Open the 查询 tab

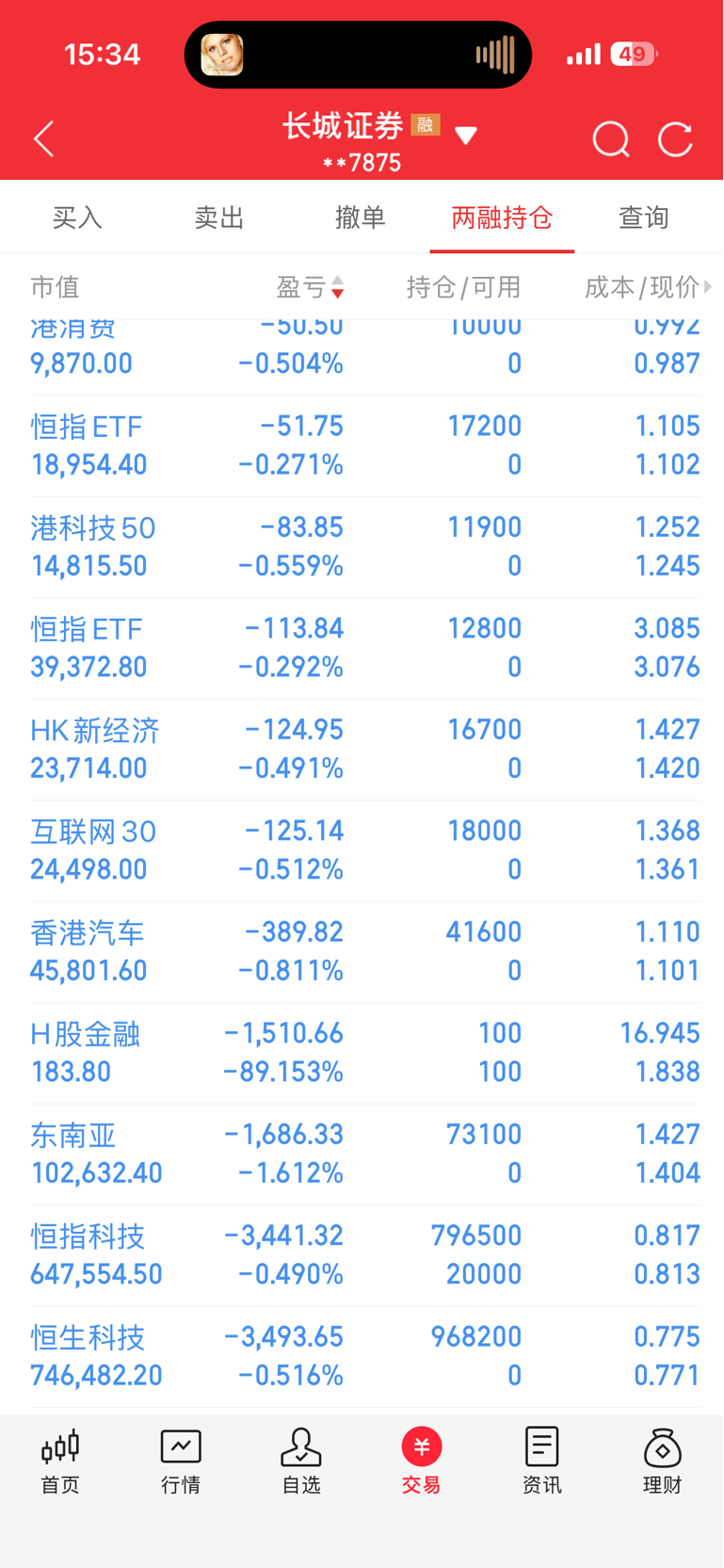(x=644, y=218)
